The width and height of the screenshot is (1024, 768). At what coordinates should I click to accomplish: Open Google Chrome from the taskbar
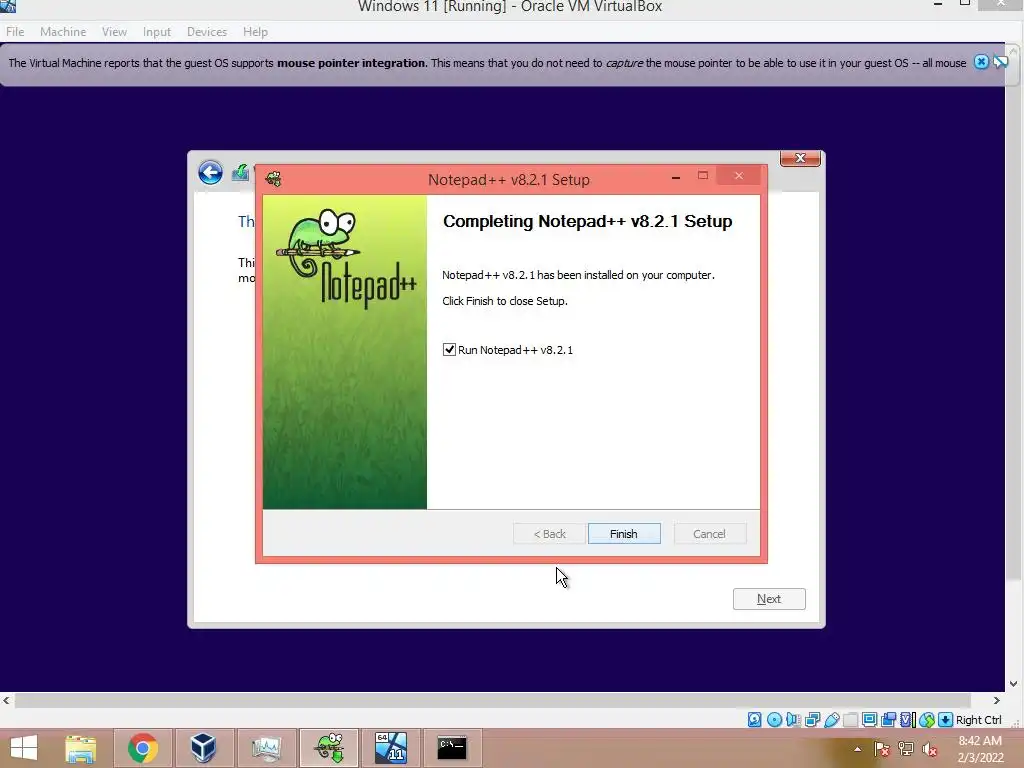tap(143, 748)
